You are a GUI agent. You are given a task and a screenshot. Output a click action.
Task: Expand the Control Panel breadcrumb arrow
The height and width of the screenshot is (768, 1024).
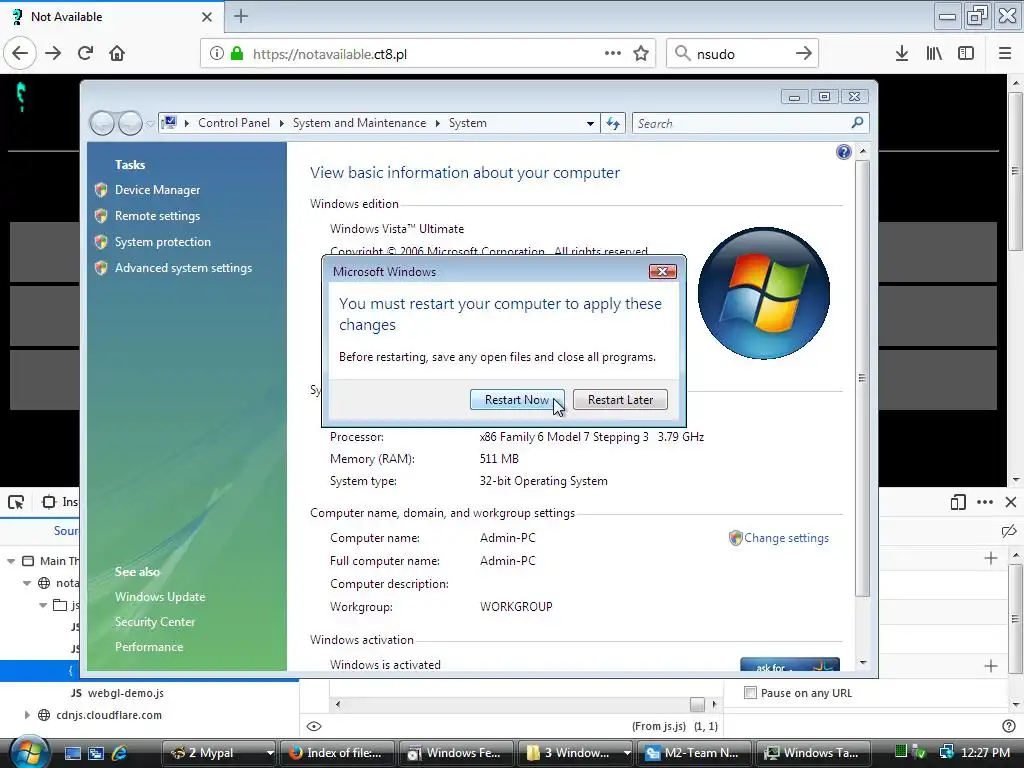click(x=282, y=123)
